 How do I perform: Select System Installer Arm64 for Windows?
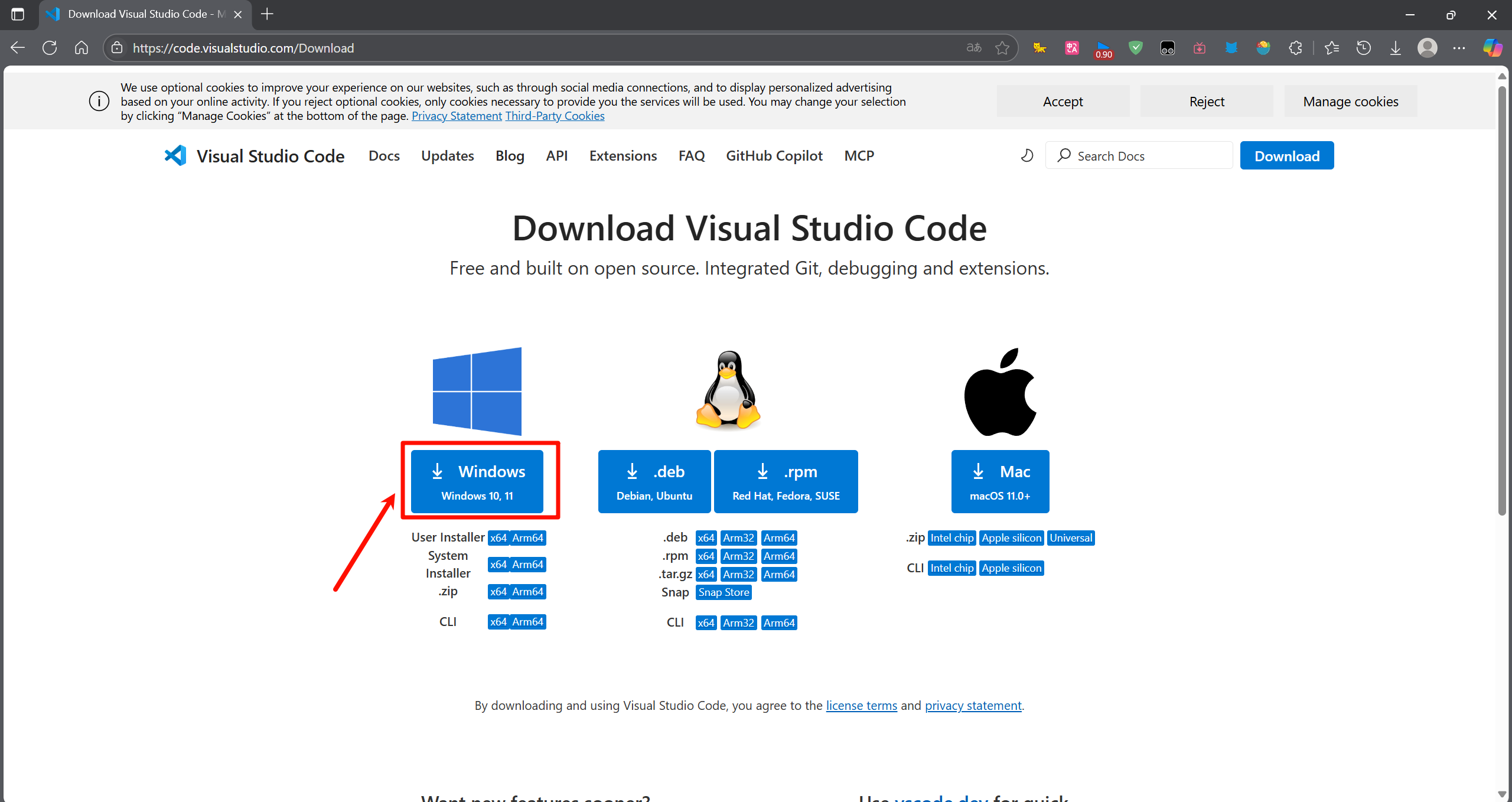[527, 565]
